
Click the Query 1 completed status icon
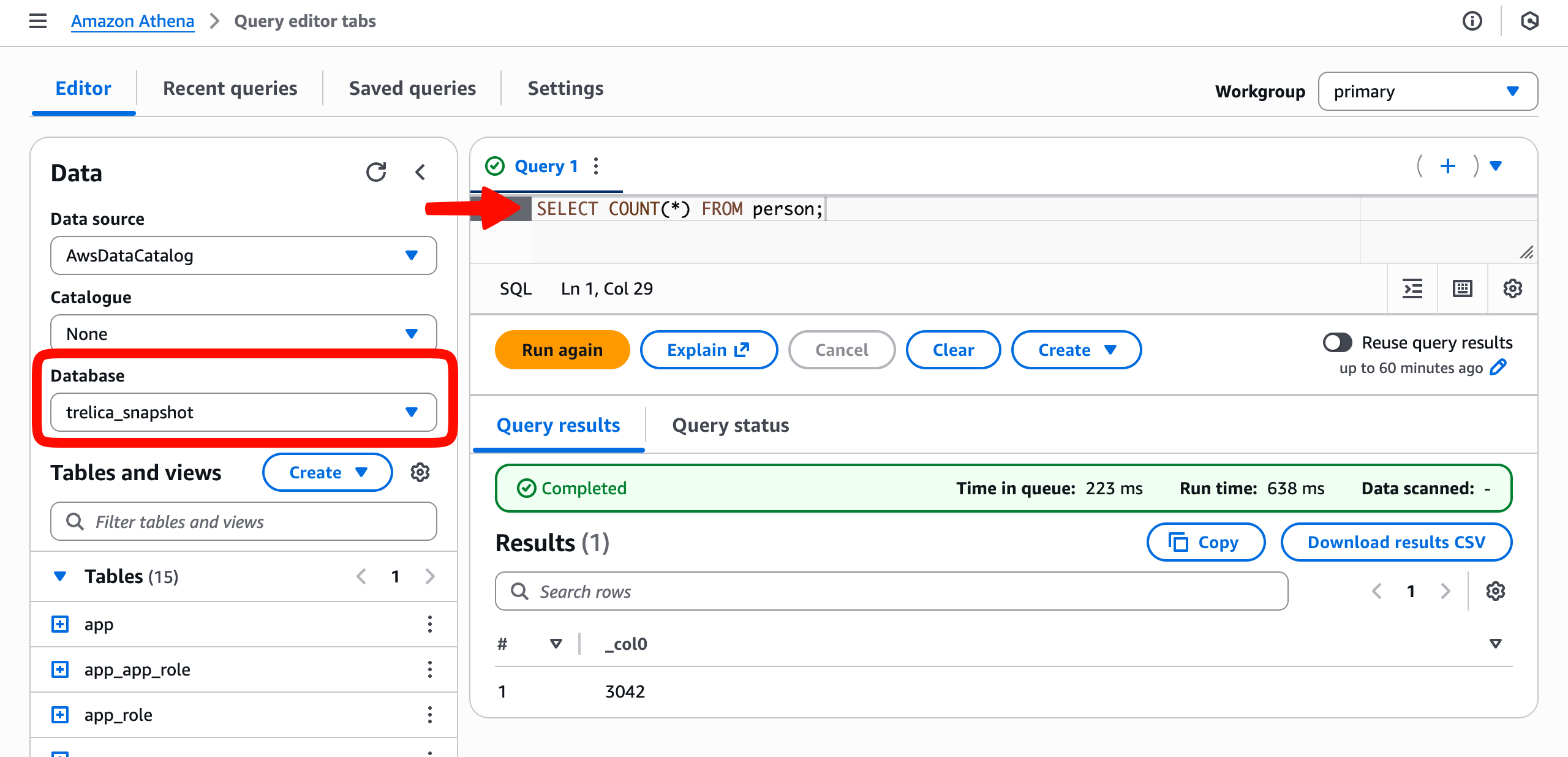tap(495, 166)
